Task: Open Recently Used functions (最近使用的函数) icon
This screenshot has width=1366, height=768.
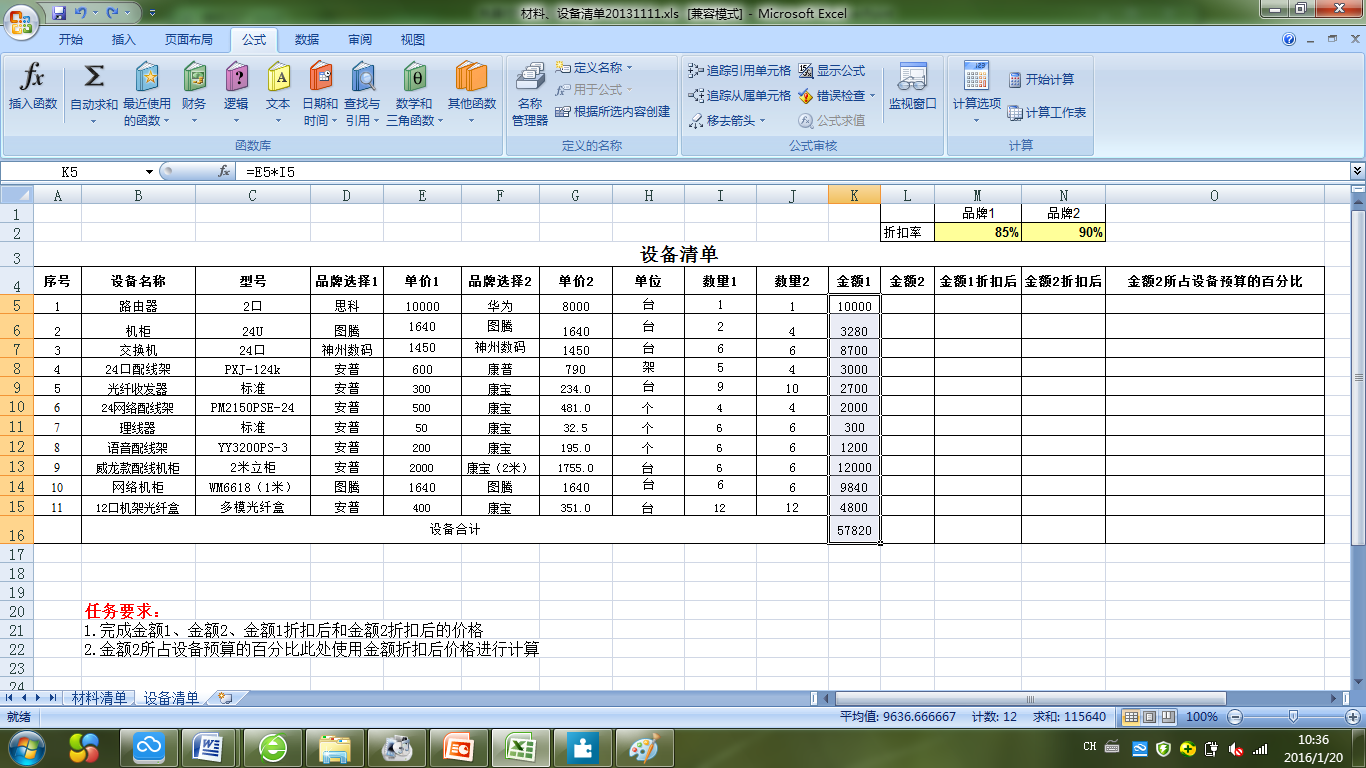Action: [x=147, y=77]
